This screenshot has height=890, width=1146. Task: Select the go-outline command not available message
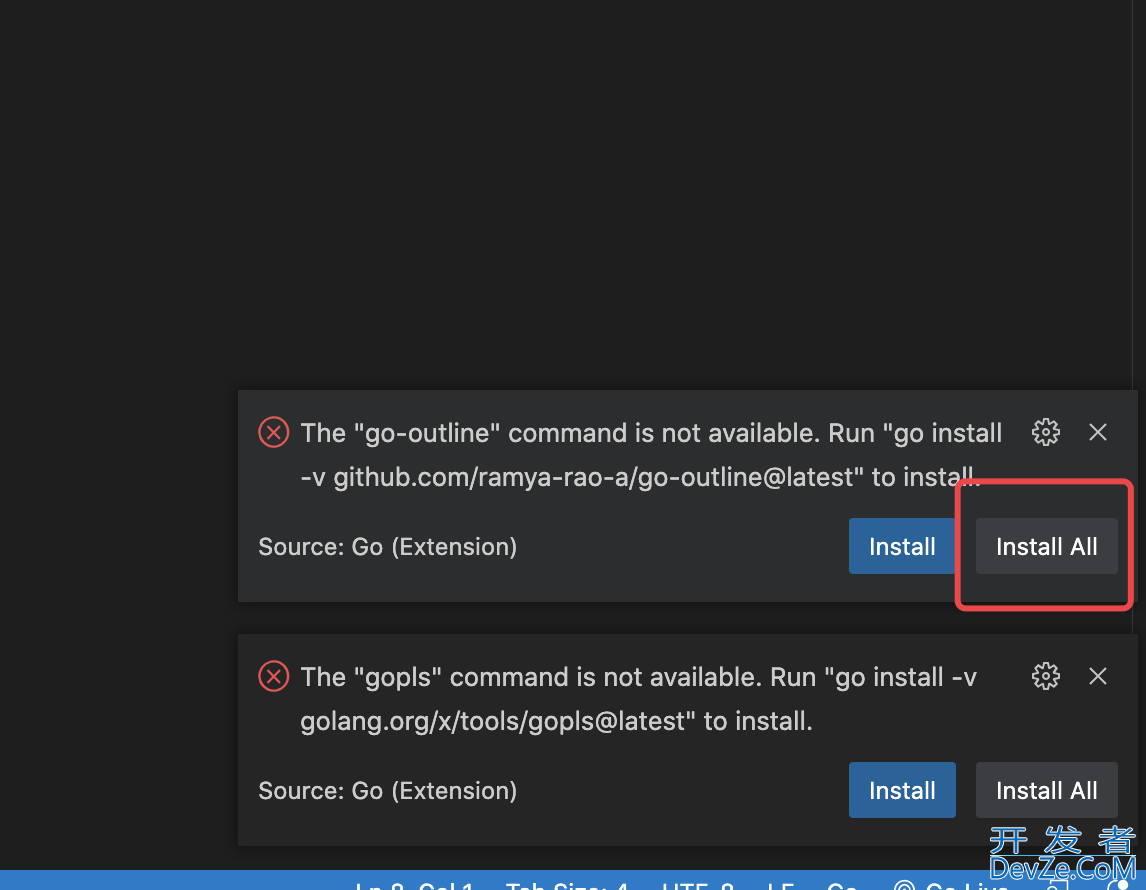point(650,455)
